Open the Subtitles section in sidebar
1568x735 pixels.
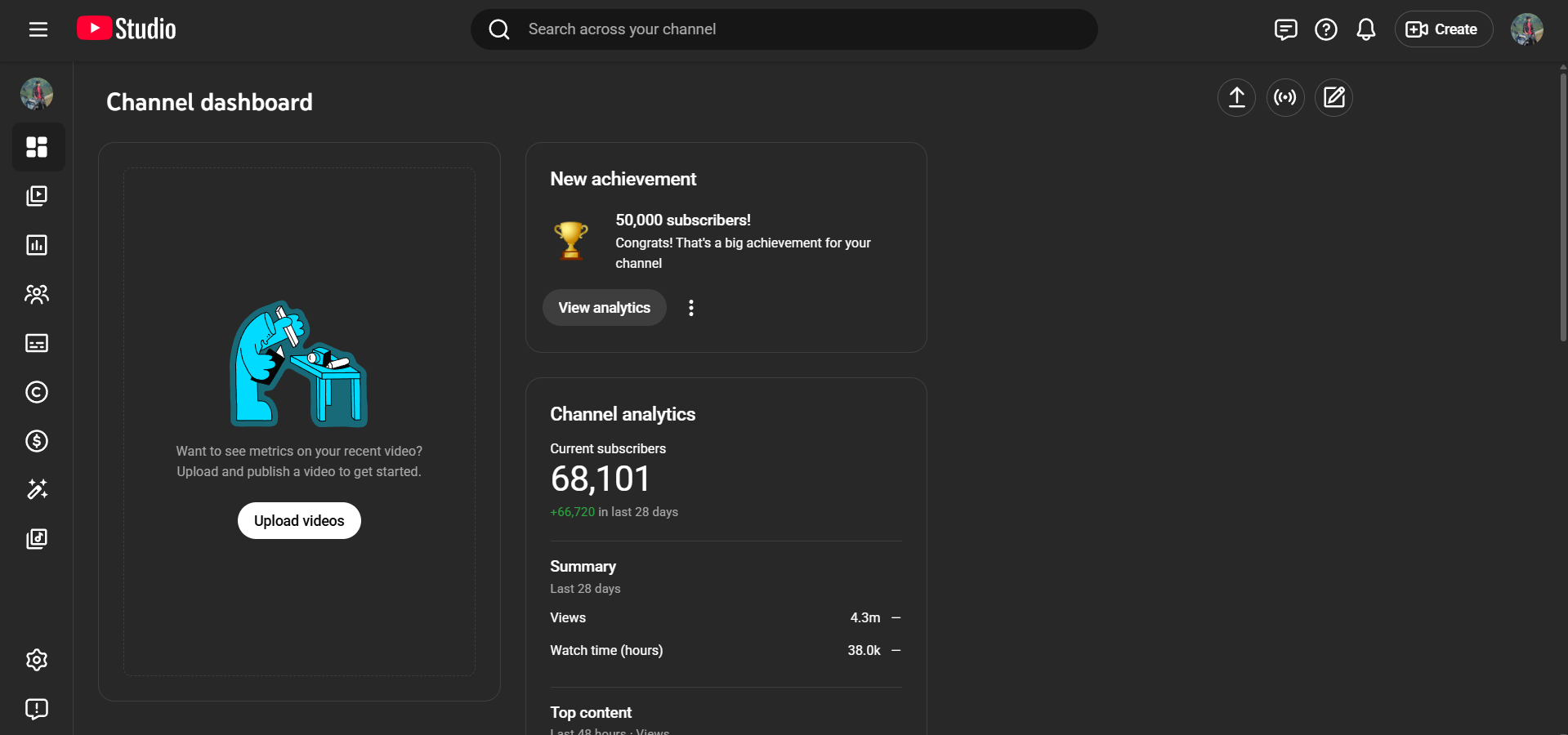pos(37,343)
